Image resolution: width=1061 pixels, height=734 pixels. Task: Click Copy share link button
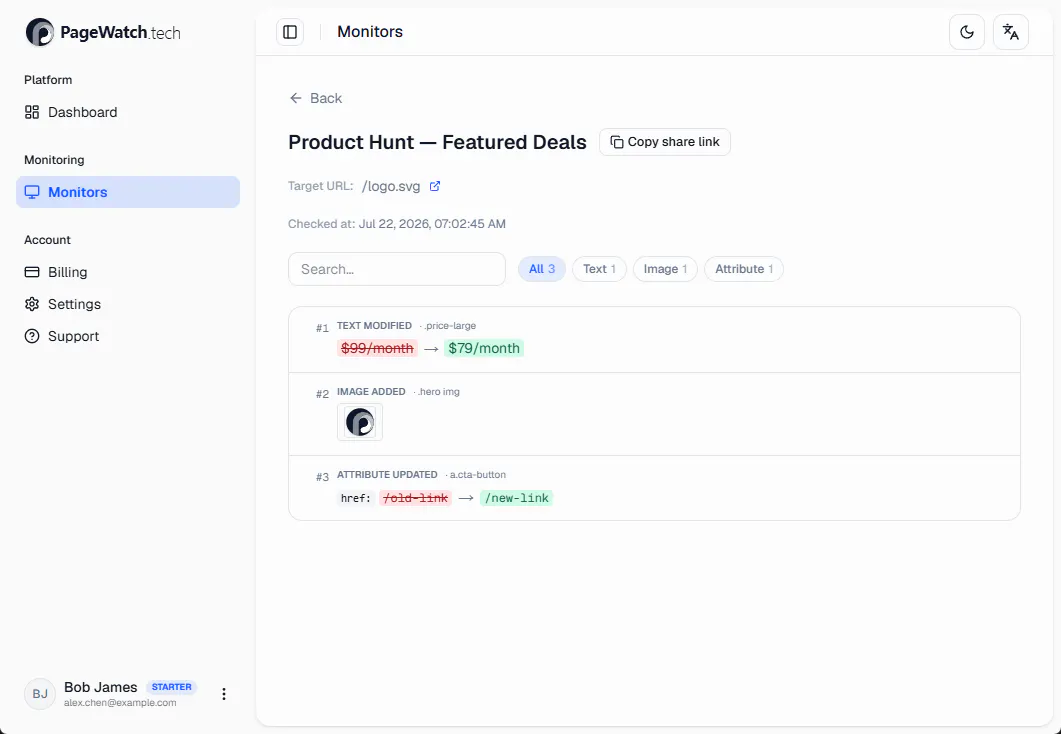[x=664, y=142]
